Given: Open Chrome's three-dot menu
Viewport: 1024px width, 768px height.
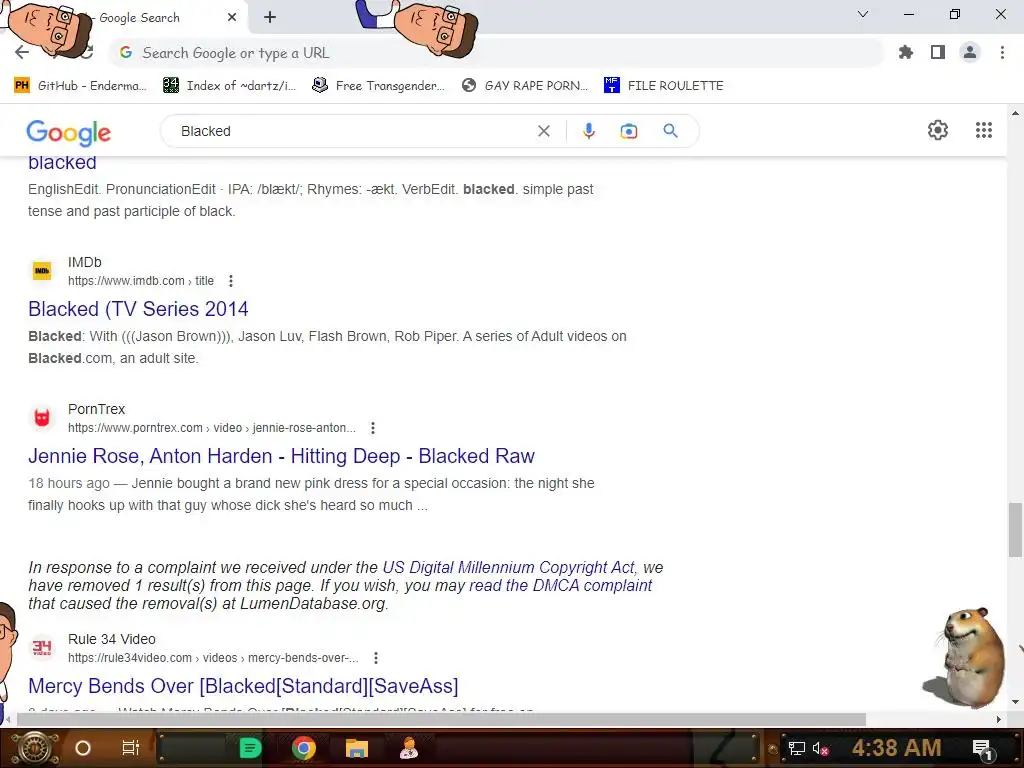Looking at the screenshot, I should click(1002, 52).
